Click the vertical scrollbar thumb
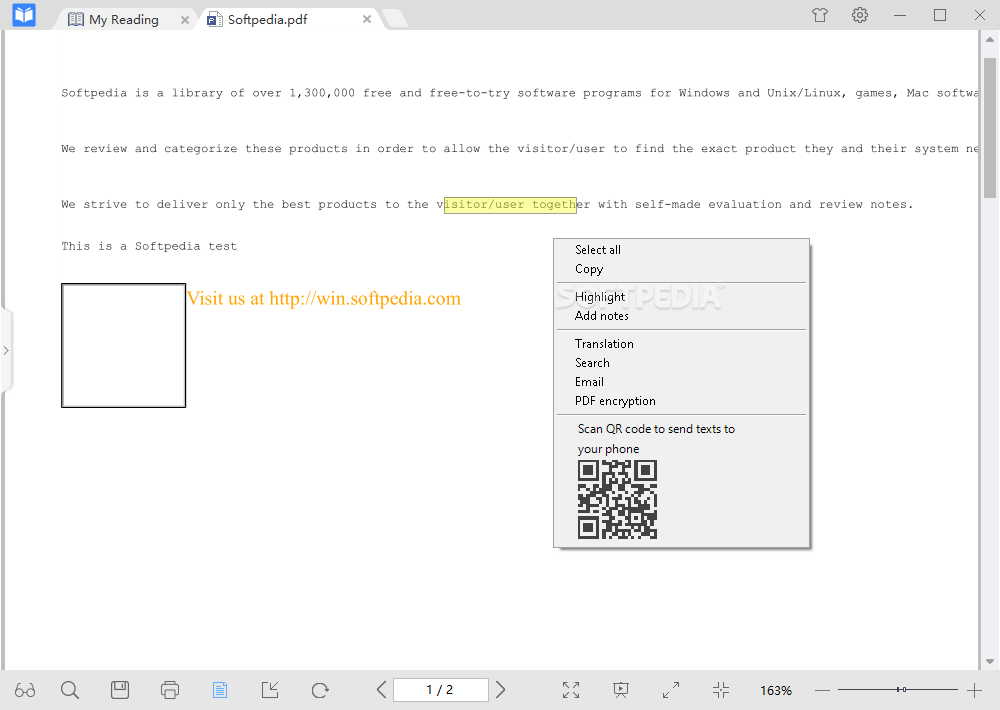The image size is (1000, 710). (990, 128)
